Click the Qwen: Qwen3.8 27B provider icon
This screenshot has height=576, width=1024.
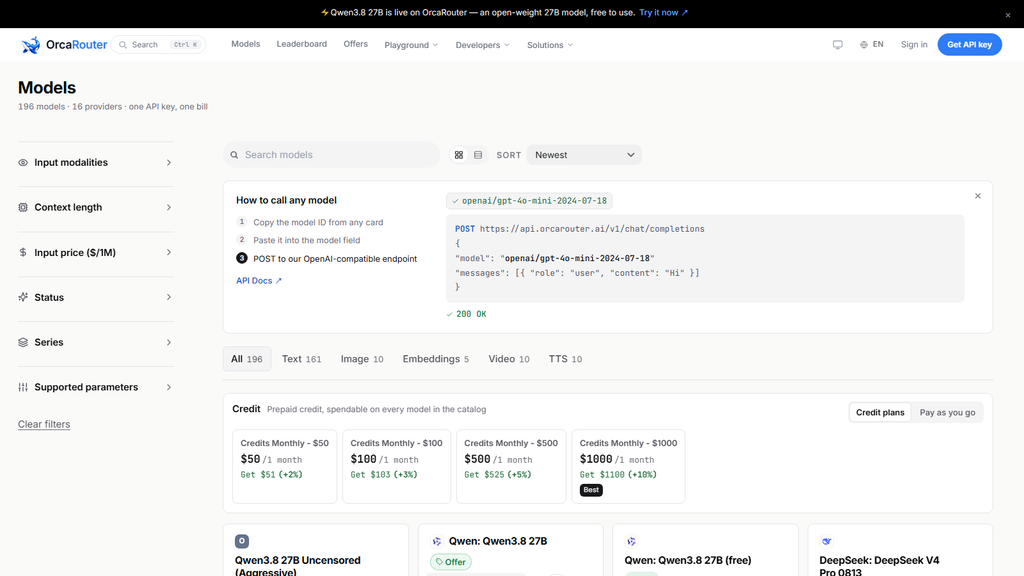pyautogui.click(x=436, y=541)
